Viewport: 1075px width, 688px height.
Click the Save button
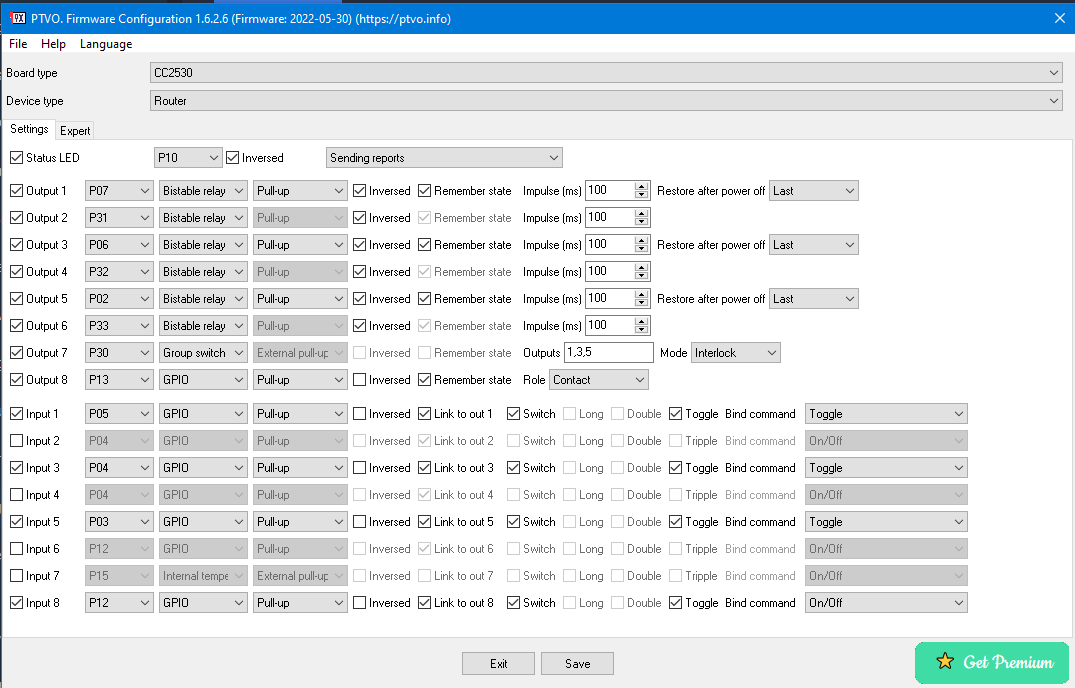click(577, 663)
